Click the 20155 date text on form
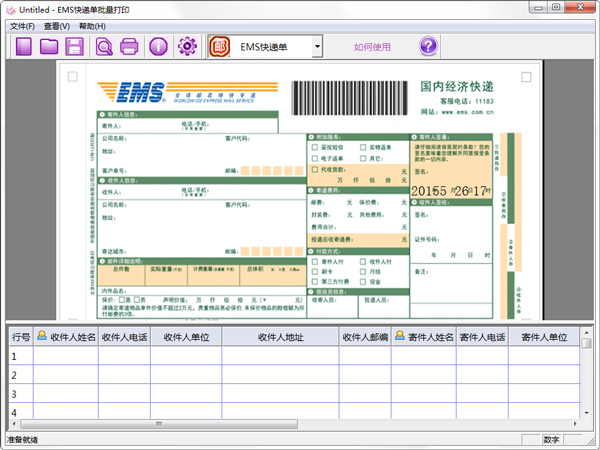The height and width of the screenshot is (450, 600). pos(429,191)
